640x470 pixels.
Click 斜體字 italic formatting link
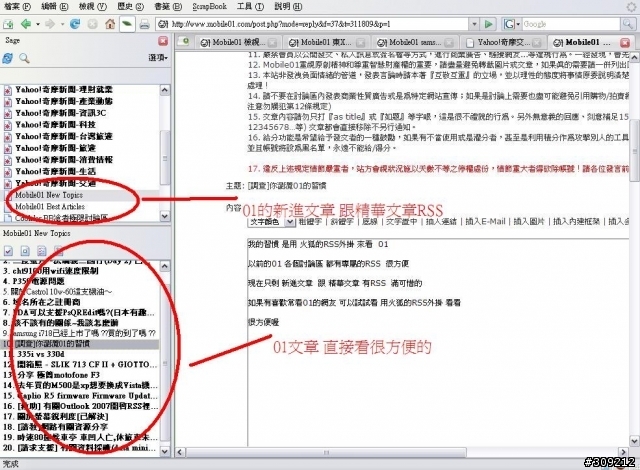coord(342,222)
